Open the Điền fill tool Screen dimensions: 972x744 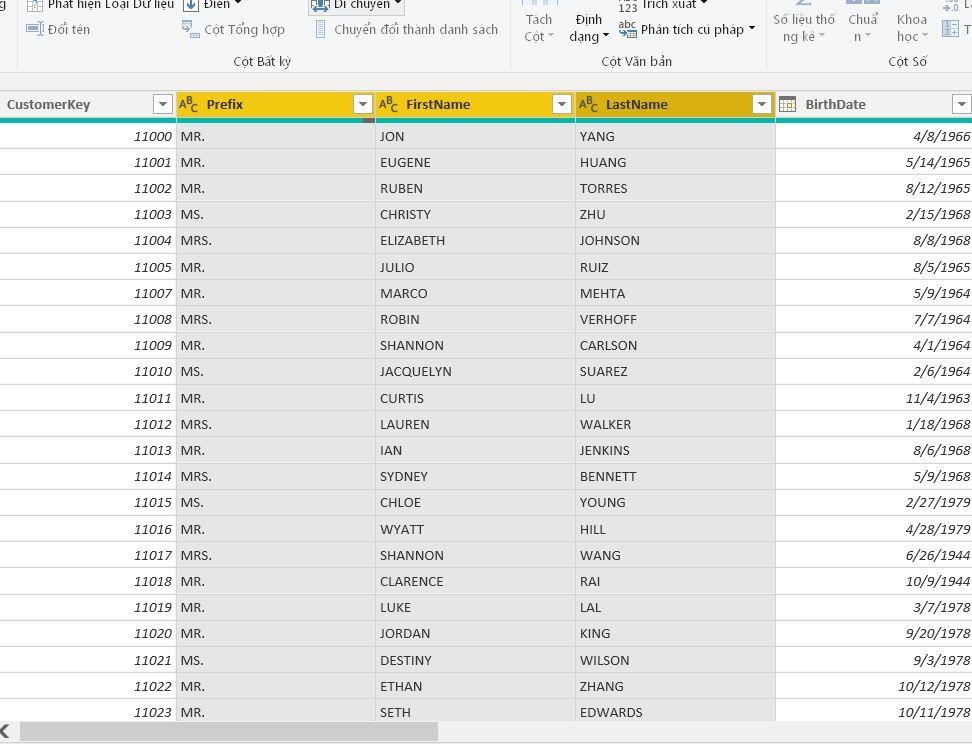click(208, 5)
